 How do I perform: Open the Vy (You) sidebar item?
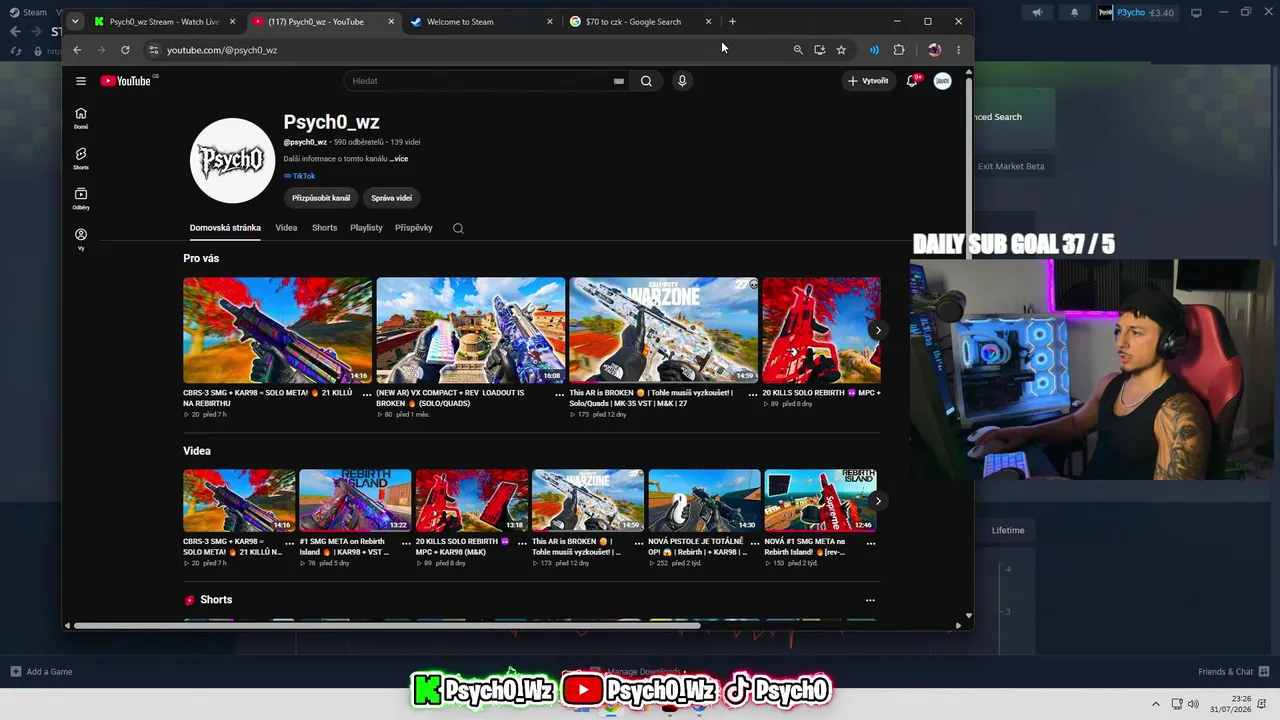pyautogui.click(x=81, y=239)
